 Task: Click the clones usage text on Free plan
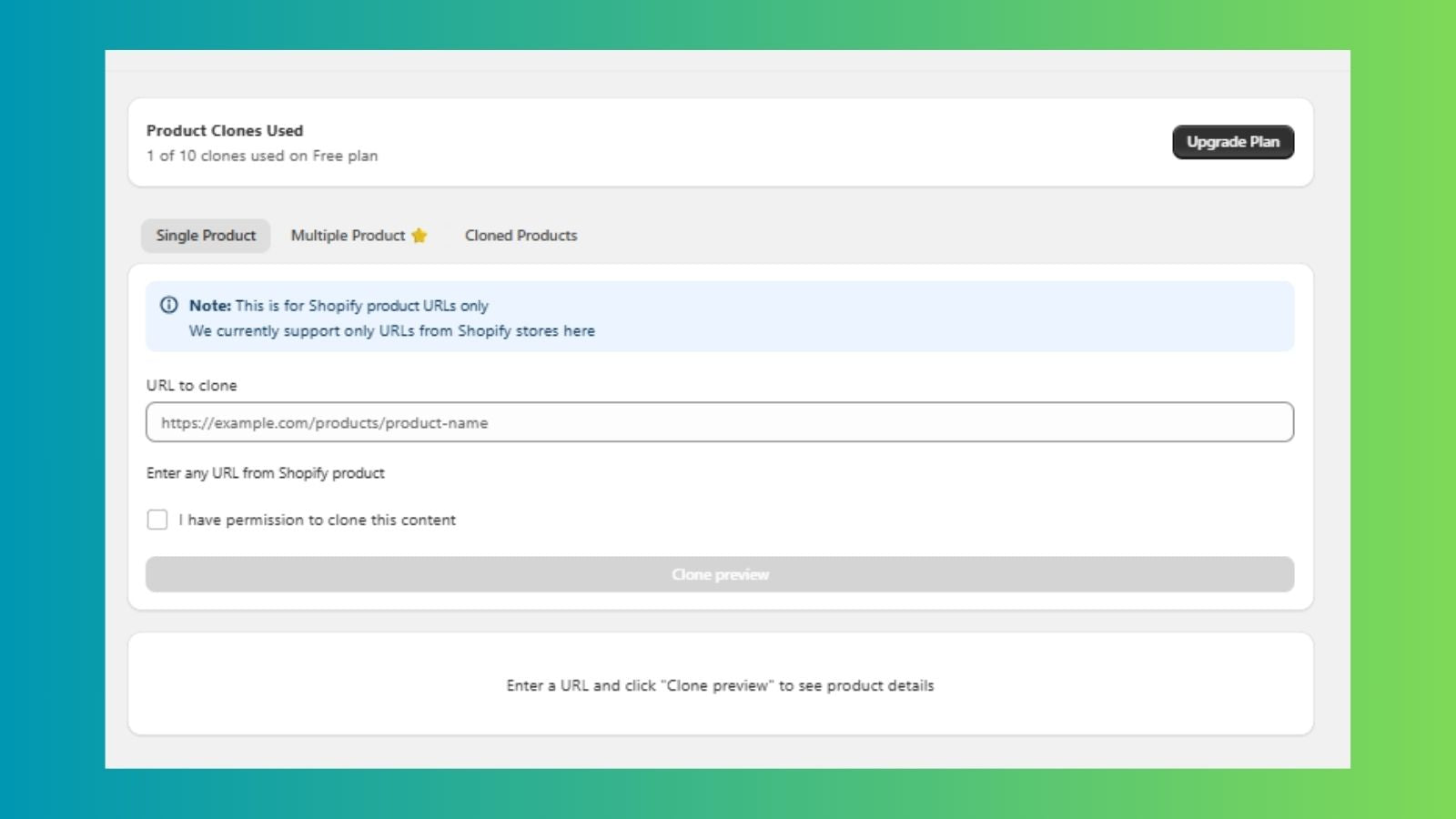click(x=262, y=156)
